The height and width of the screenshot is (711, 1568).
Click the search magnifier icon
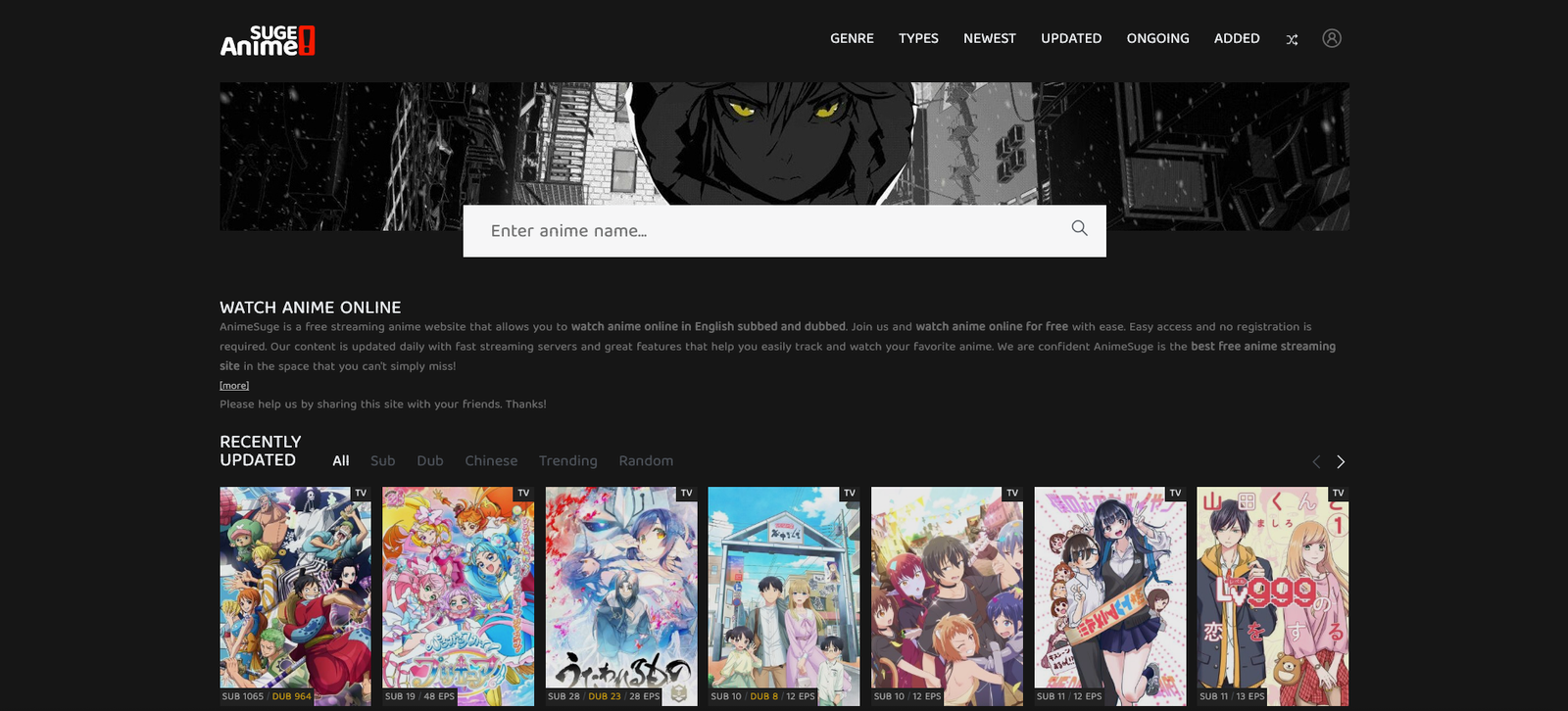click(1079, 228)
